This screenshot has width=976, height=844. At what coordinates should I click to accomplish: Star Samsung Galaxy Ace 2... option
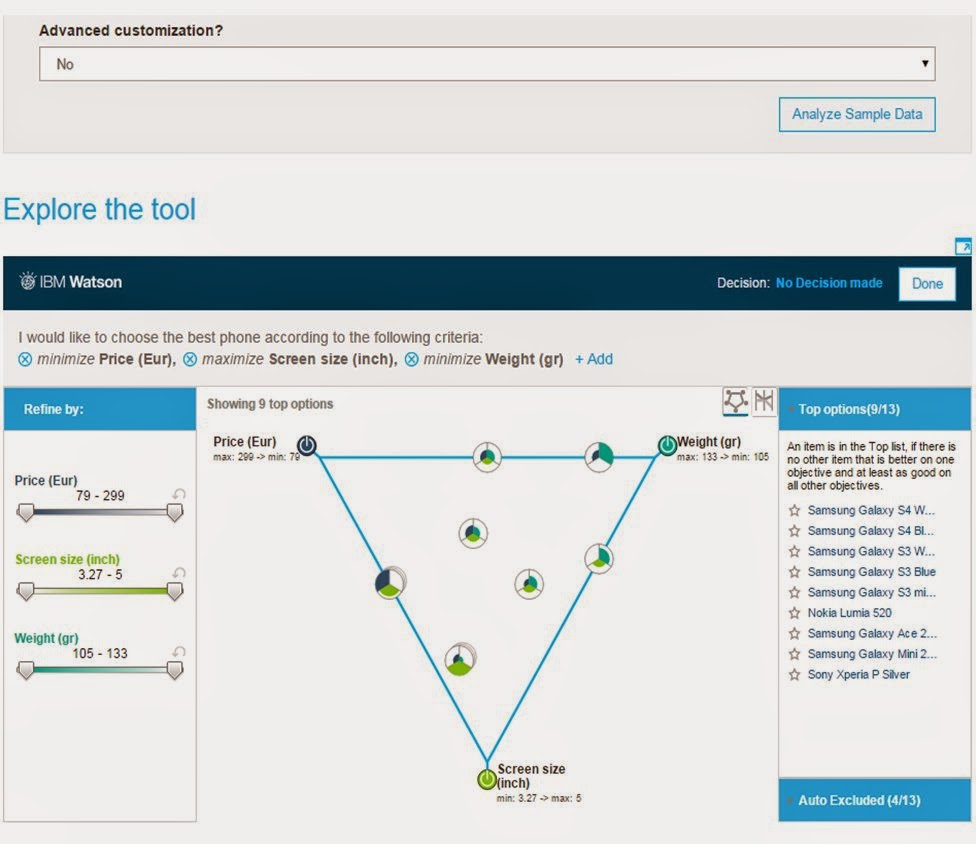(x=794, y=634)
